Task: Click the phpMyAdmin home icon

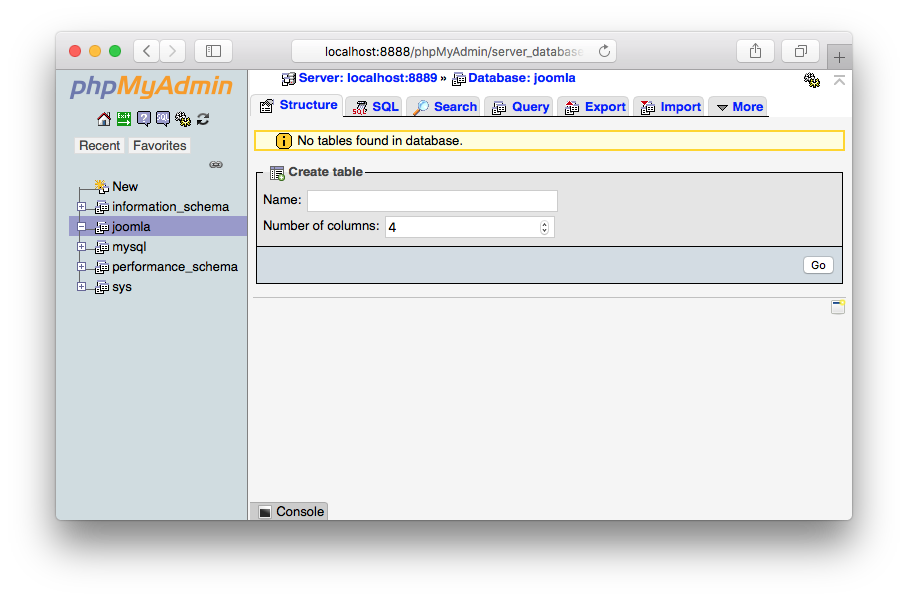Action: point(103,119)
